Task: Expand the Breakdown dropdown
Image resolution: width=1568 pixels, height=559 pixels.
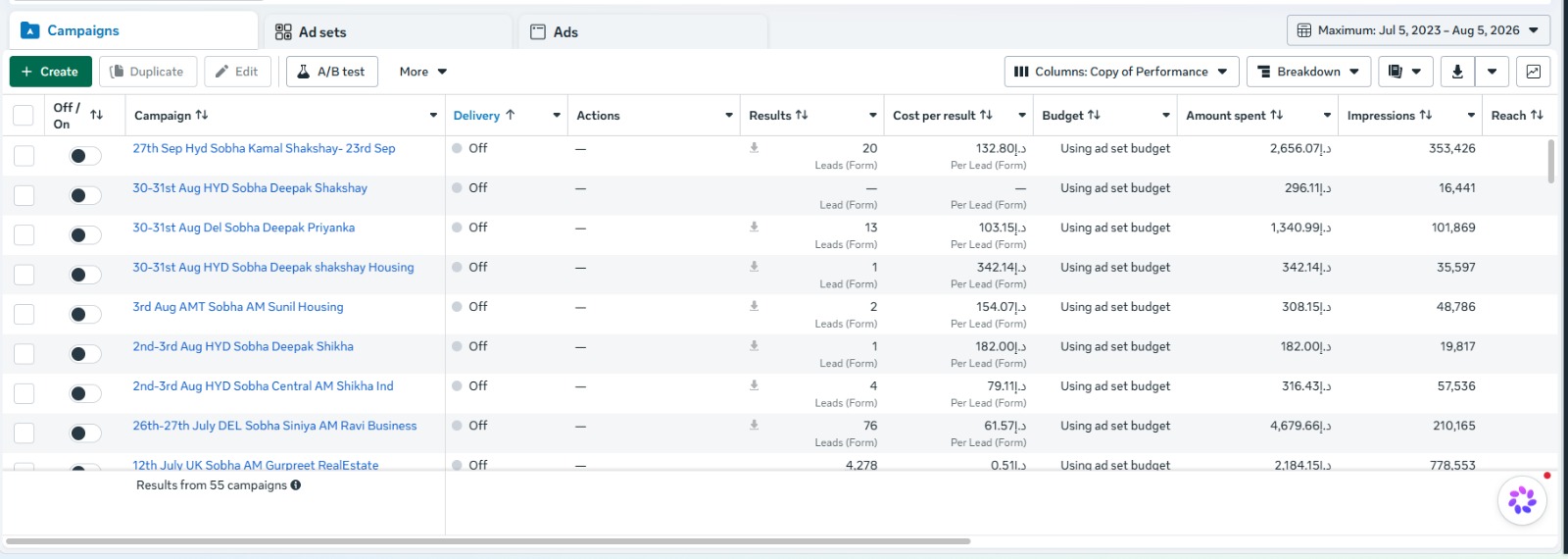Action: pos(1308,72)
